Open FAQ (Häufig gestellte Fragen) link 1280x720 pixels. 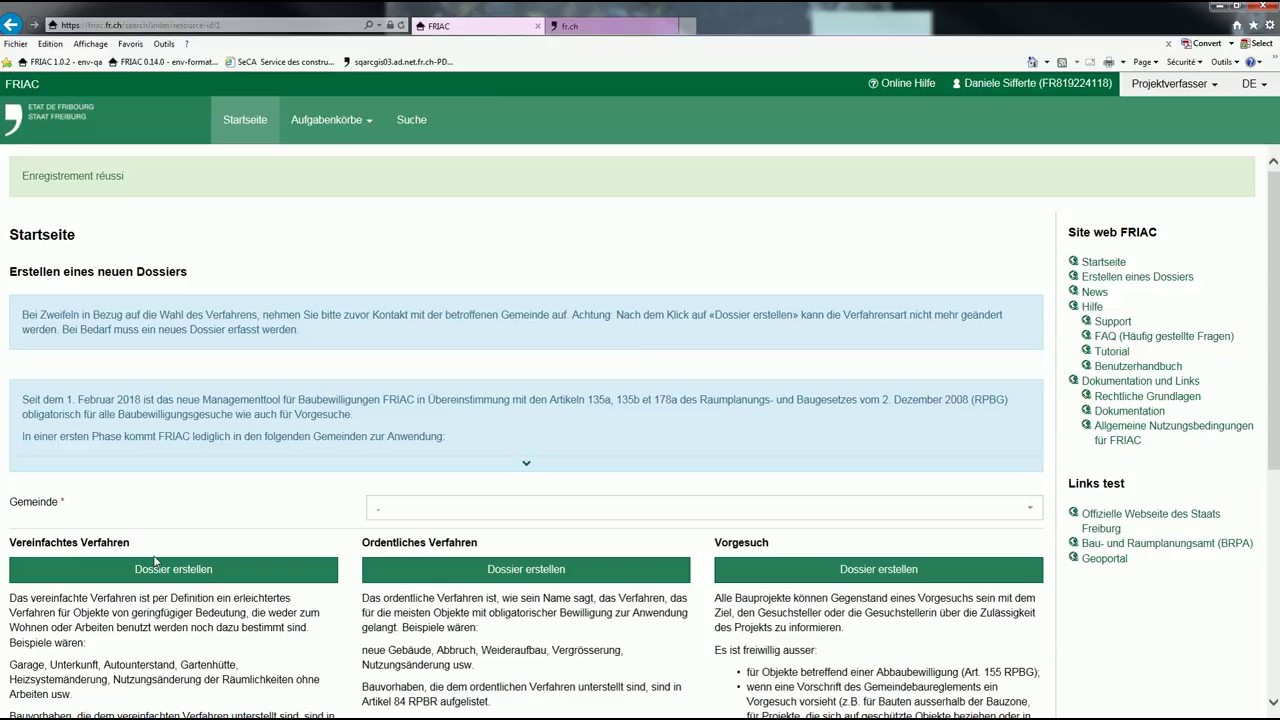[x=1164, y=337]
